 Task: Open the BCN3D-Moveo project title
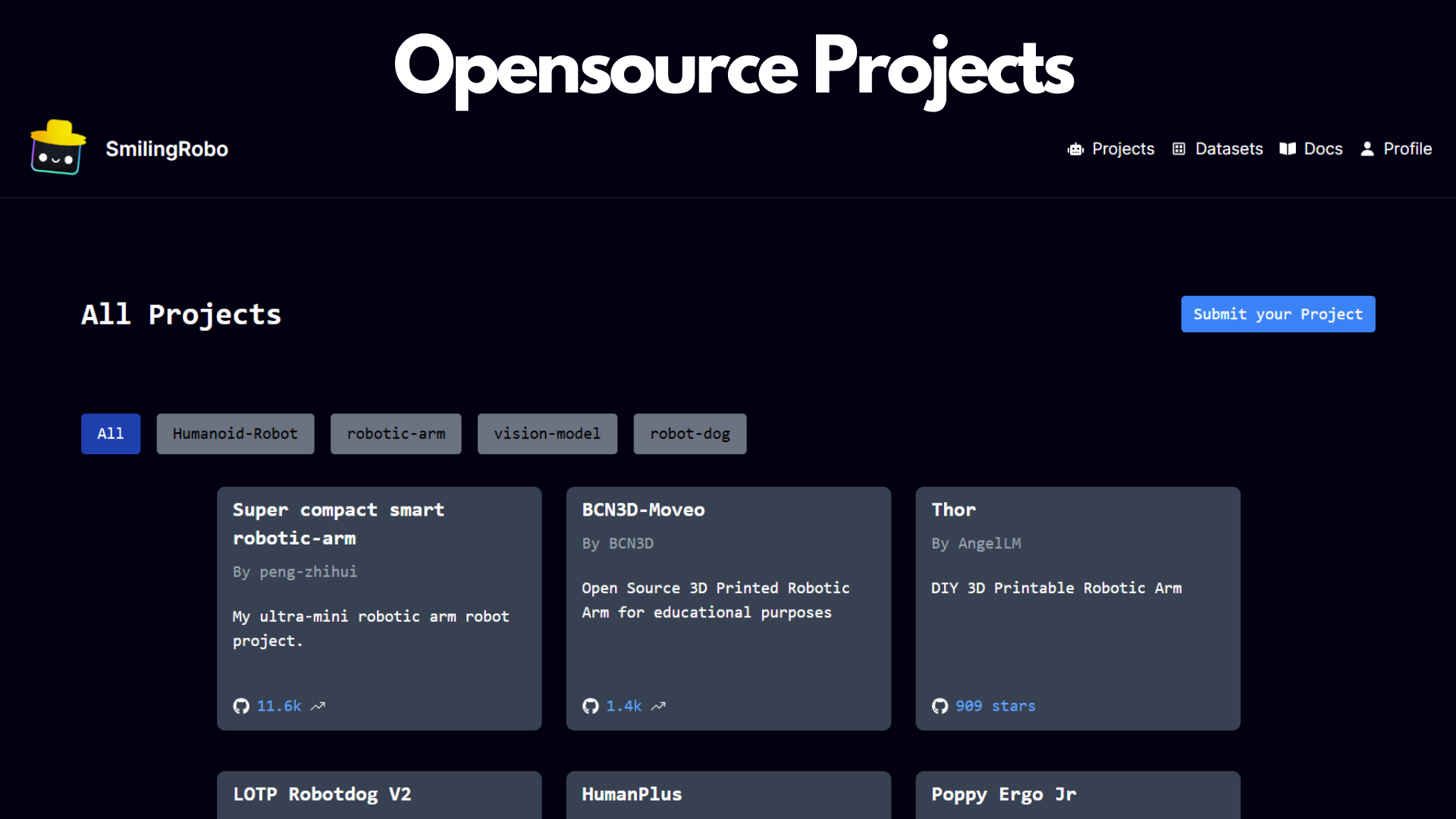[x=643, y=510]
